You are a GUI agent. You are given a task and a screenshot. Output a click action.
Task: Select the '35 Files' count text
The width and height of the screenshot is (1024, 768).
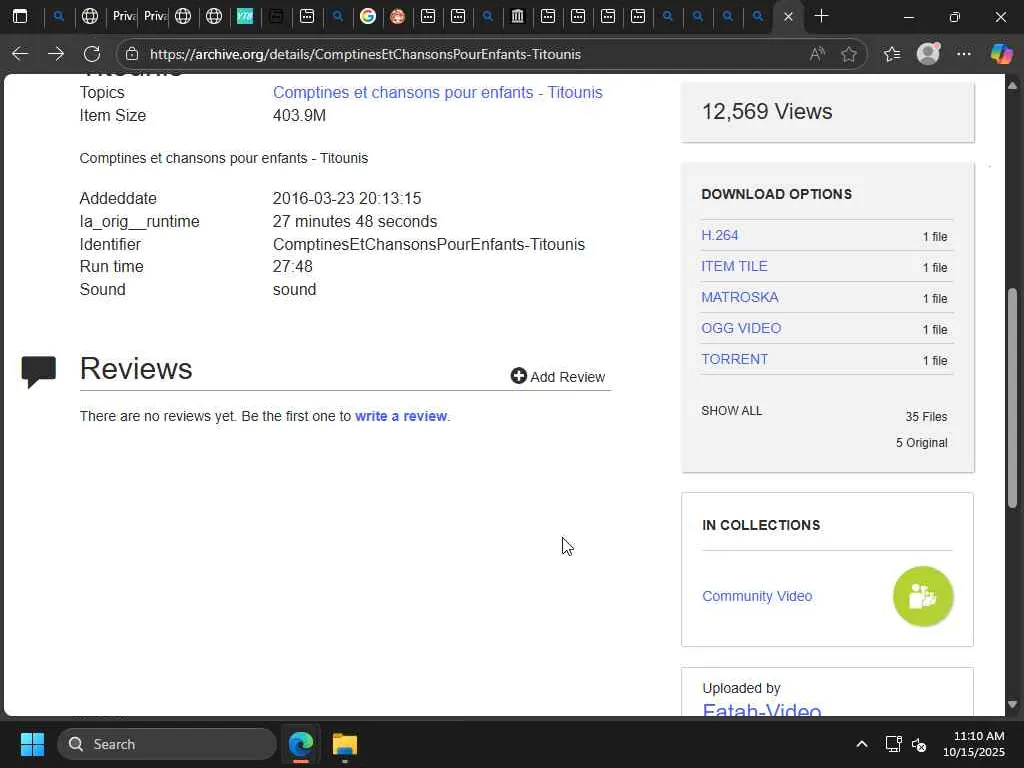point(926,417)
